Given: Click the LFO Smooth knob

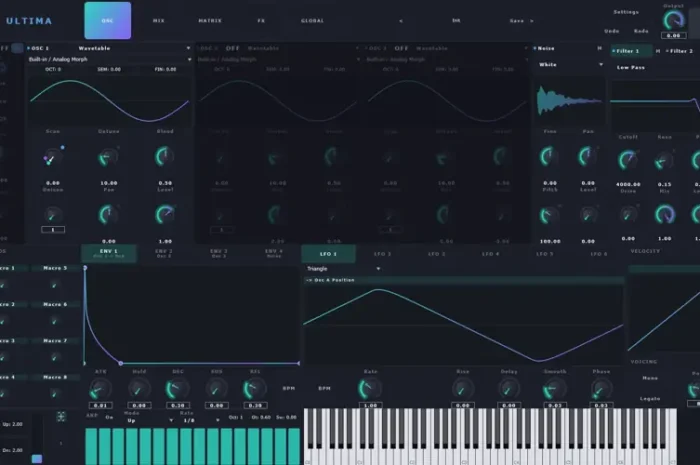Looking at the screenshot, I should [x=554, y=389].
